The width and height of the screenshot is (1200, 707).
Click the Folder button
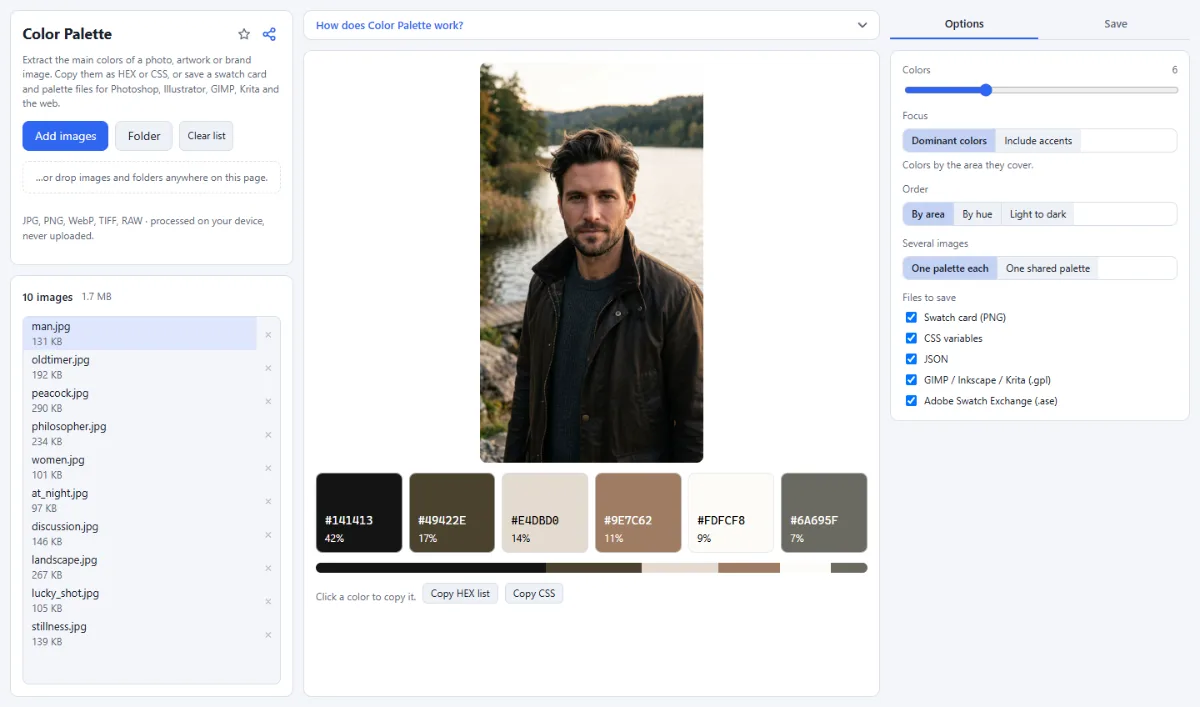pyautogui.click(x=144, y=136)
